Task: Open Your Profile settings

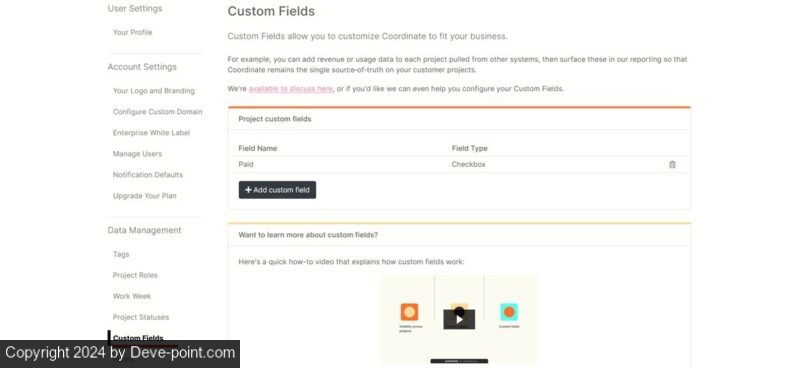Action: click(133, 32)
